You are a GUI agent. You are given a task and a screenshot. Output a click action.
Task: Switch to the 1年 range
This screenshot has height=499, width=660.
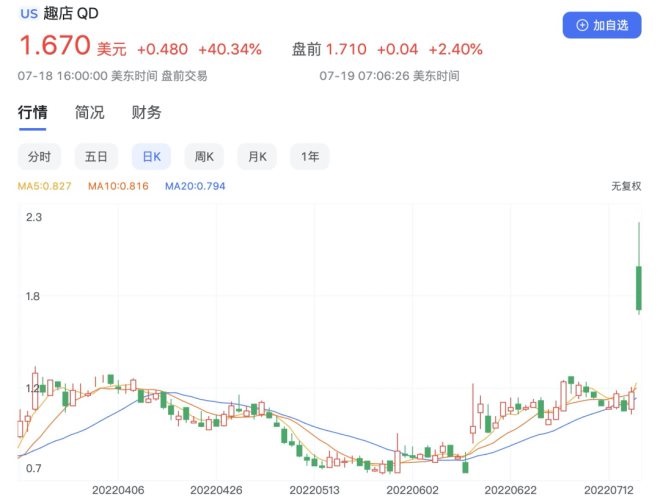click(311, 156)
